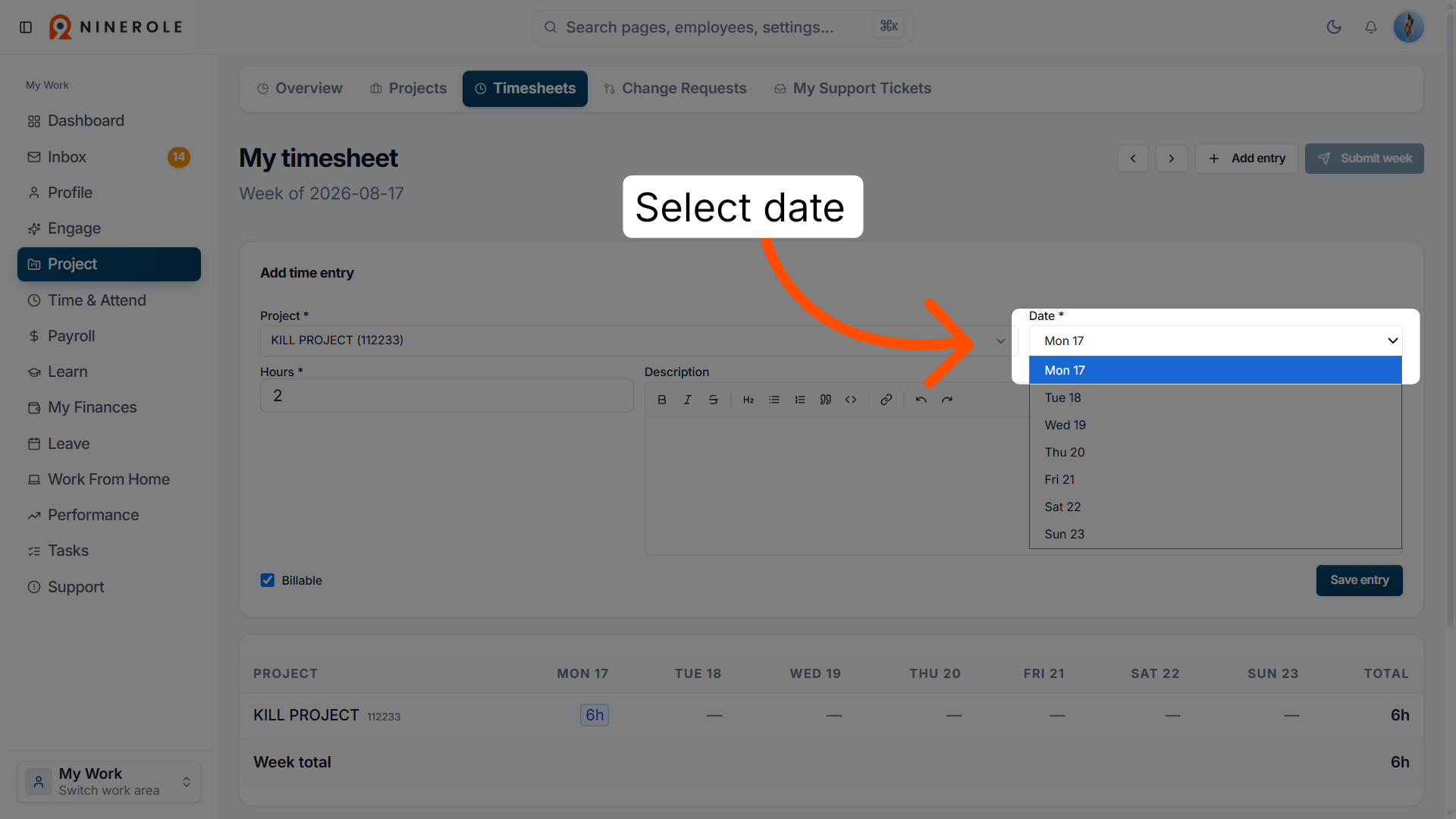Insert H2 heading in description
Viewport: 1456px width, 819px height.
pyautogui.click(x=748, y=400)
